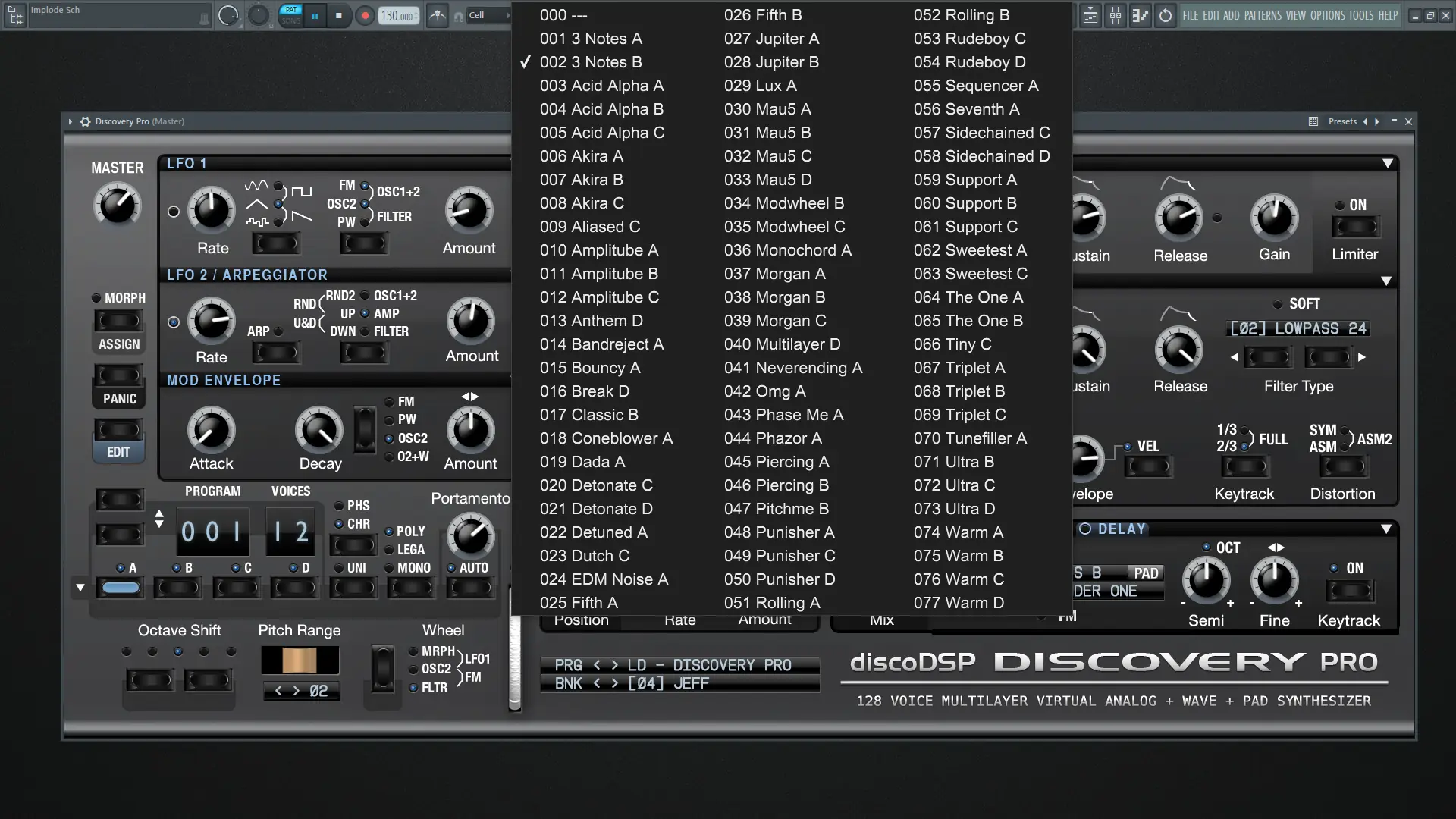Expand the Delay section dropdown arrow
Screen dimensions: 1456x819
(1385, 529)
